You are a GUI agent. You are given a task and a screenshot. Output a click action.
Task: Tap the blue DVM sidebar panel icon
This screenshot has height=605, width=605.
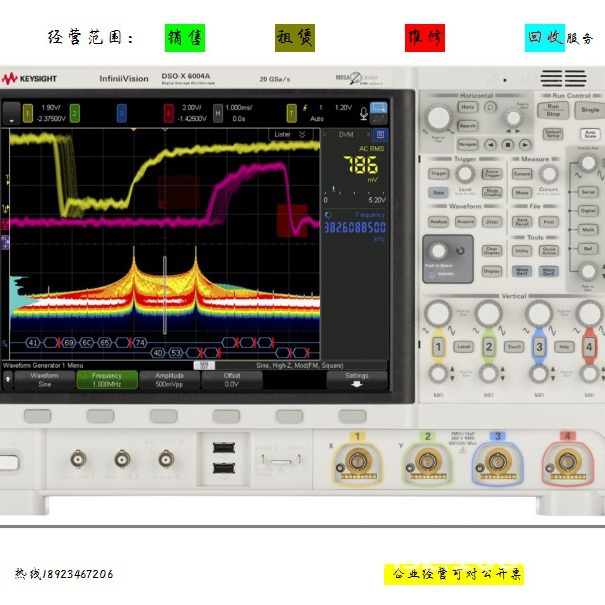380,134
